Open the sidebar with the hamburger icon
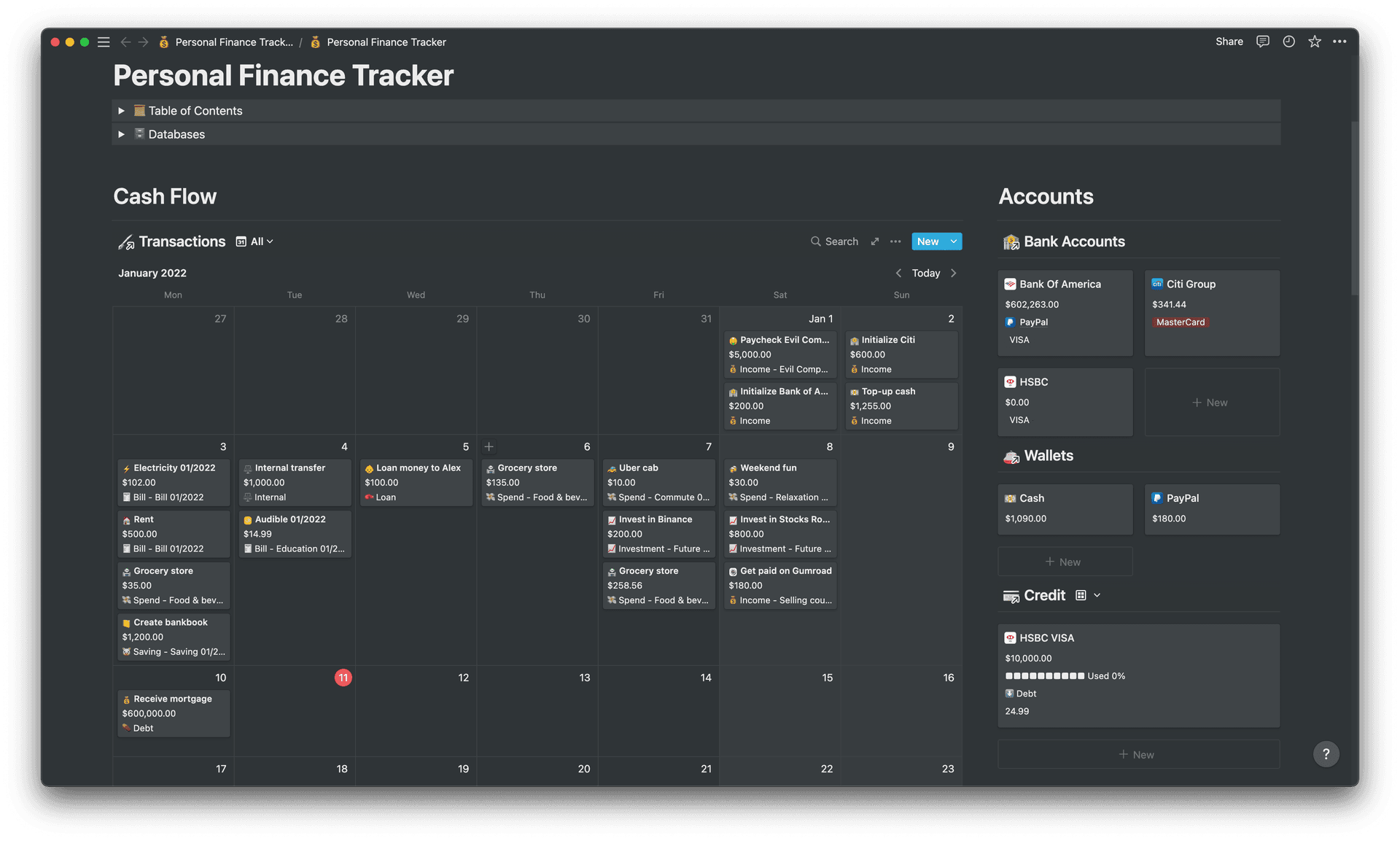Screen dimensions: 1400x841 point(104,42)
